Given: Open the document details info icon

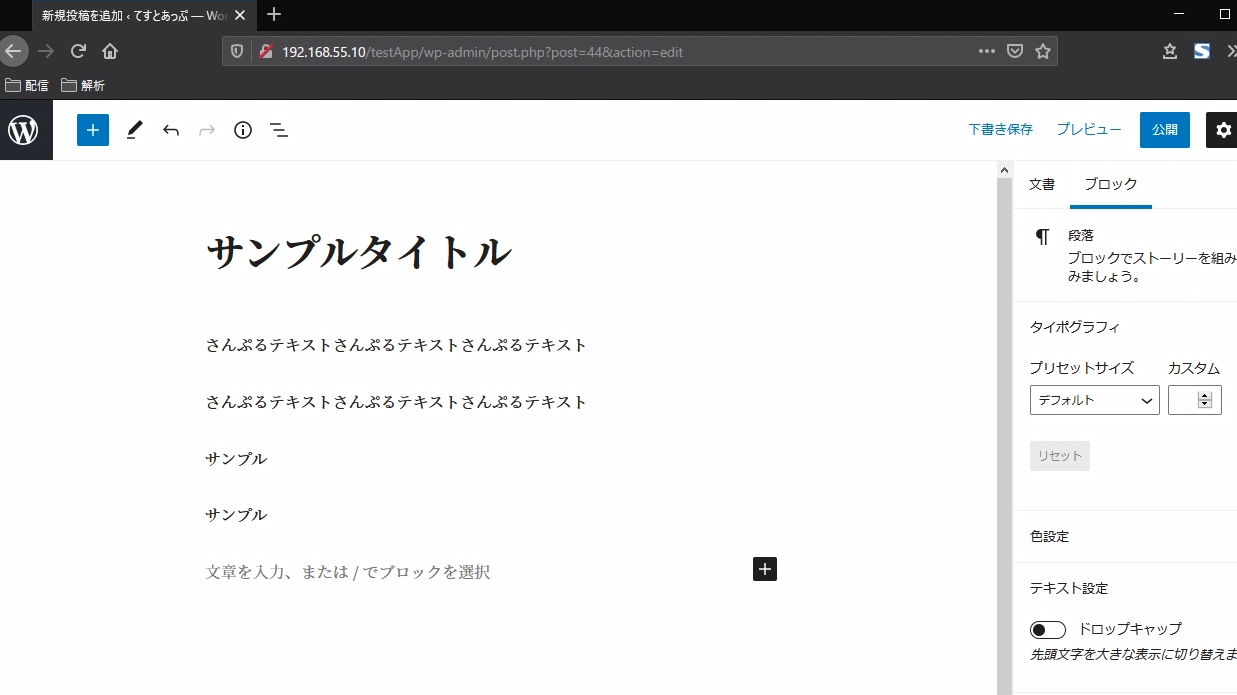Looking at the screenshot, I should pyautogui.click(x=243, y=130).
